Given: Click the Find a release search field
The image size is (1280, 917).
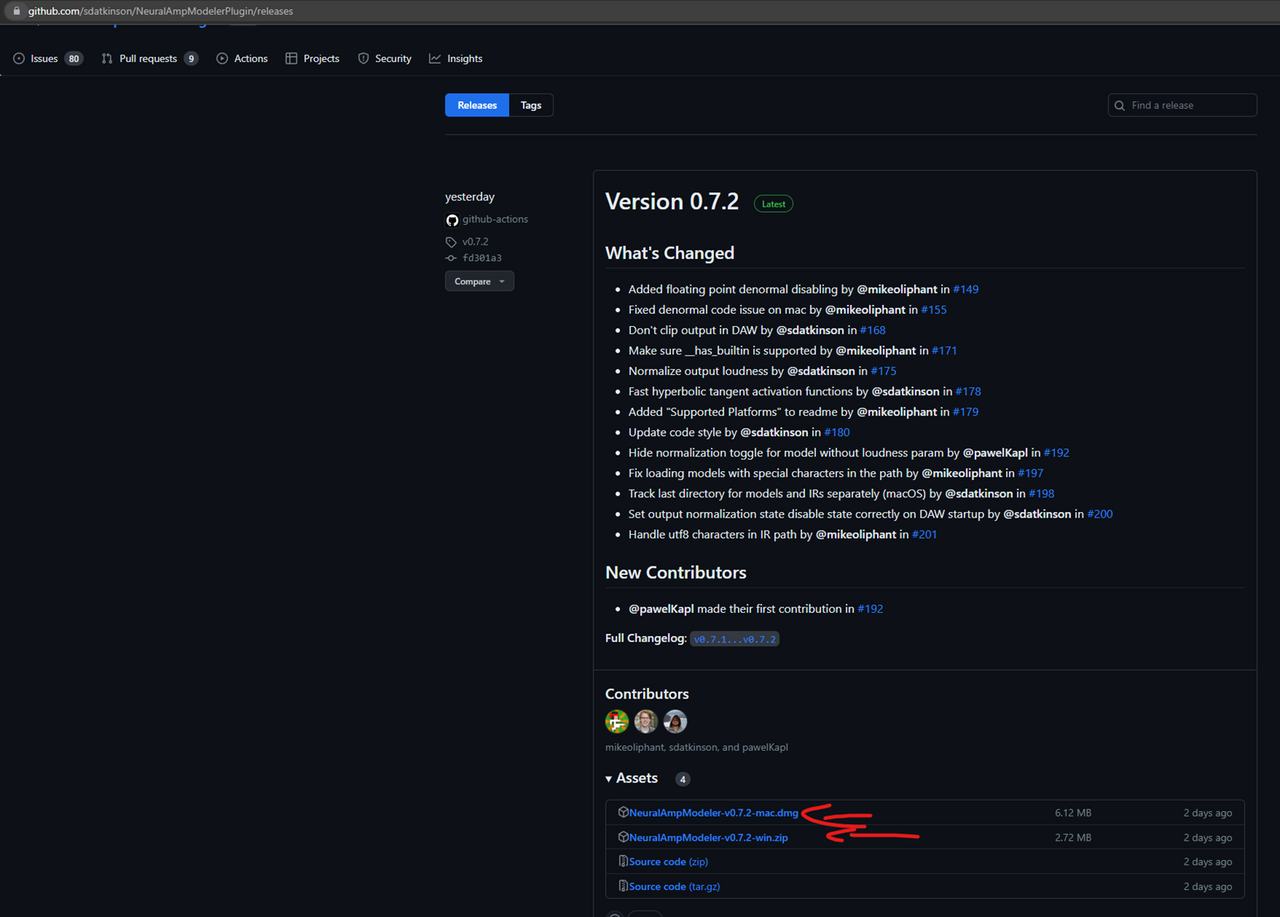Looking at the screenshot, I should [1182, 105].
